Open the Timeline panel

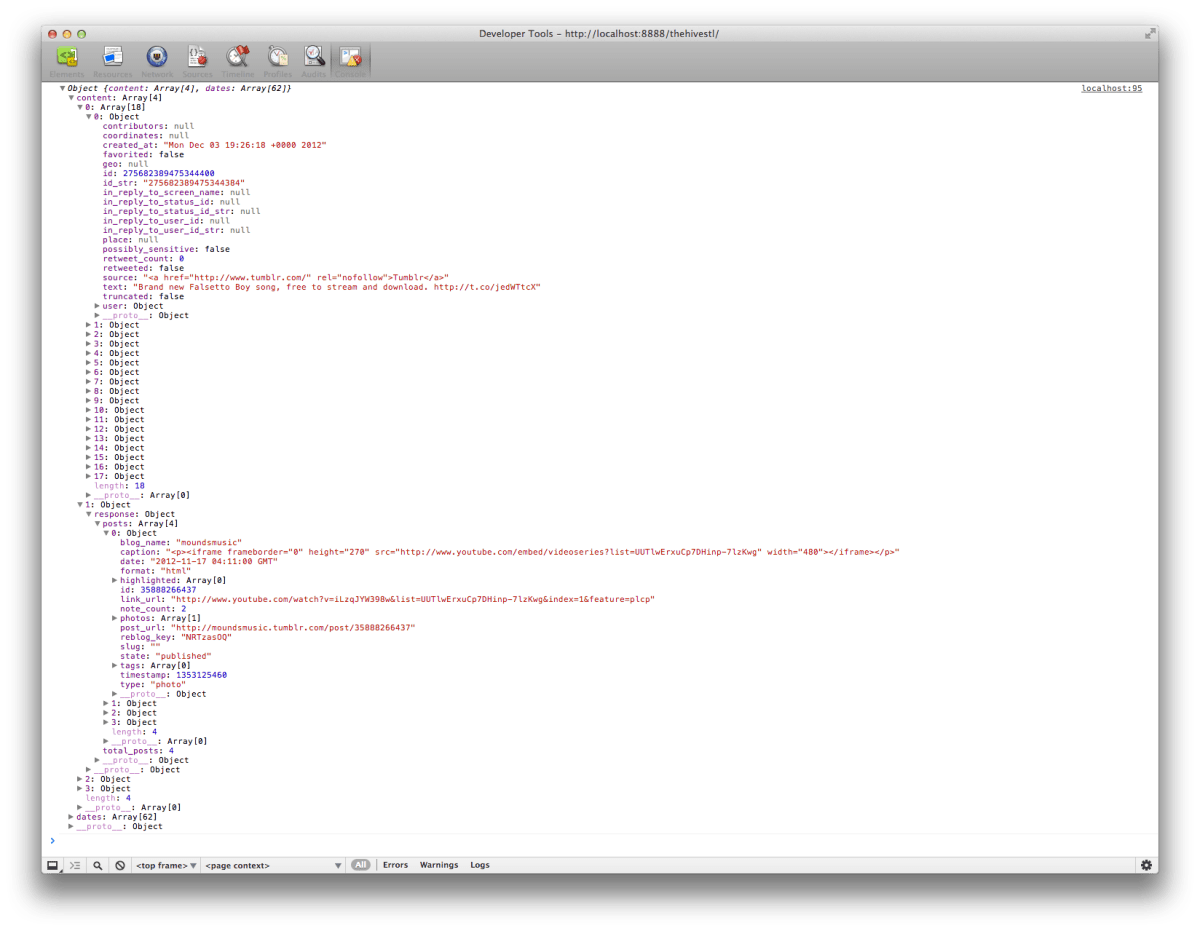[x=238, y=61]
